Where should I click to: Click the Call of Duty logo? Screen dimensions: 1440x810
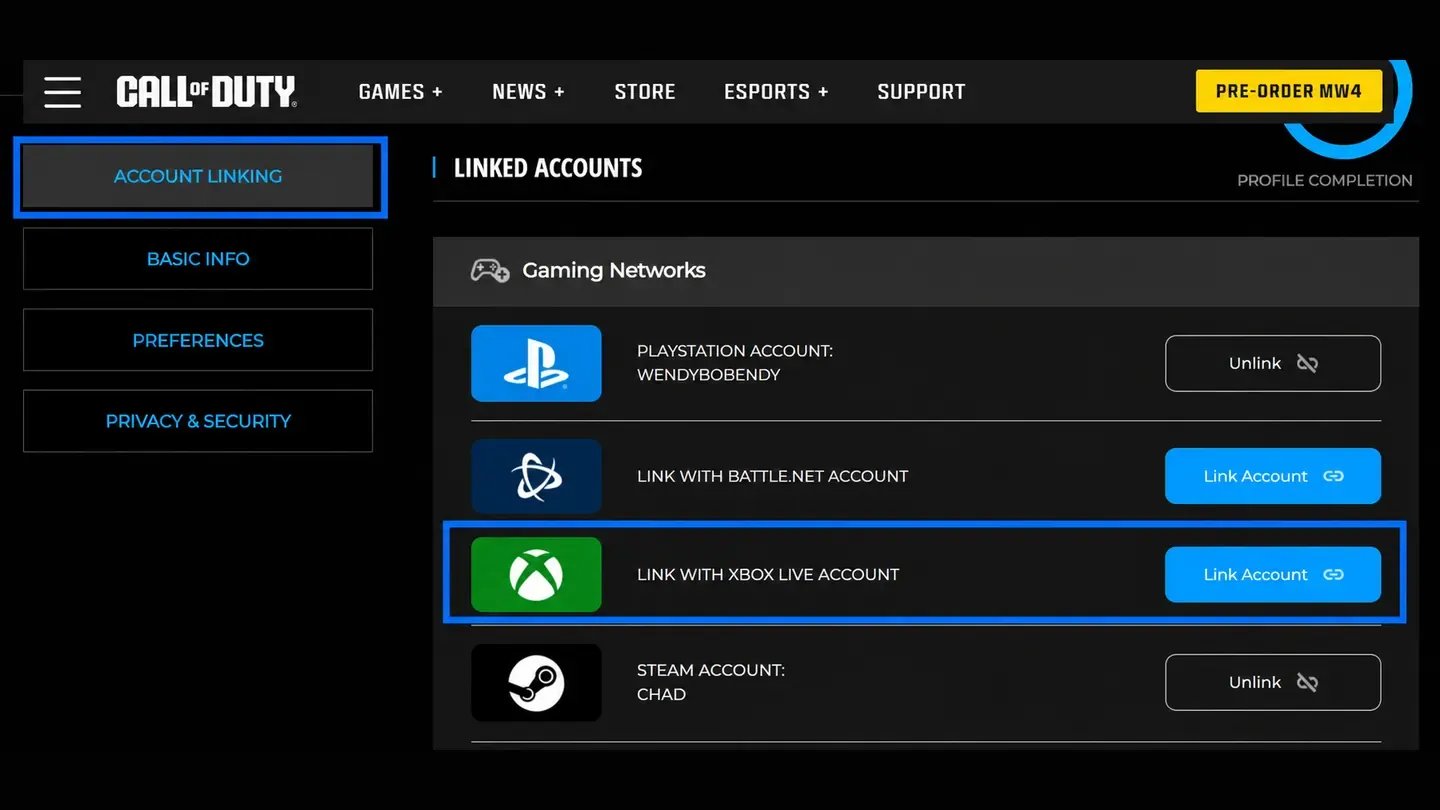coord(206,92)
